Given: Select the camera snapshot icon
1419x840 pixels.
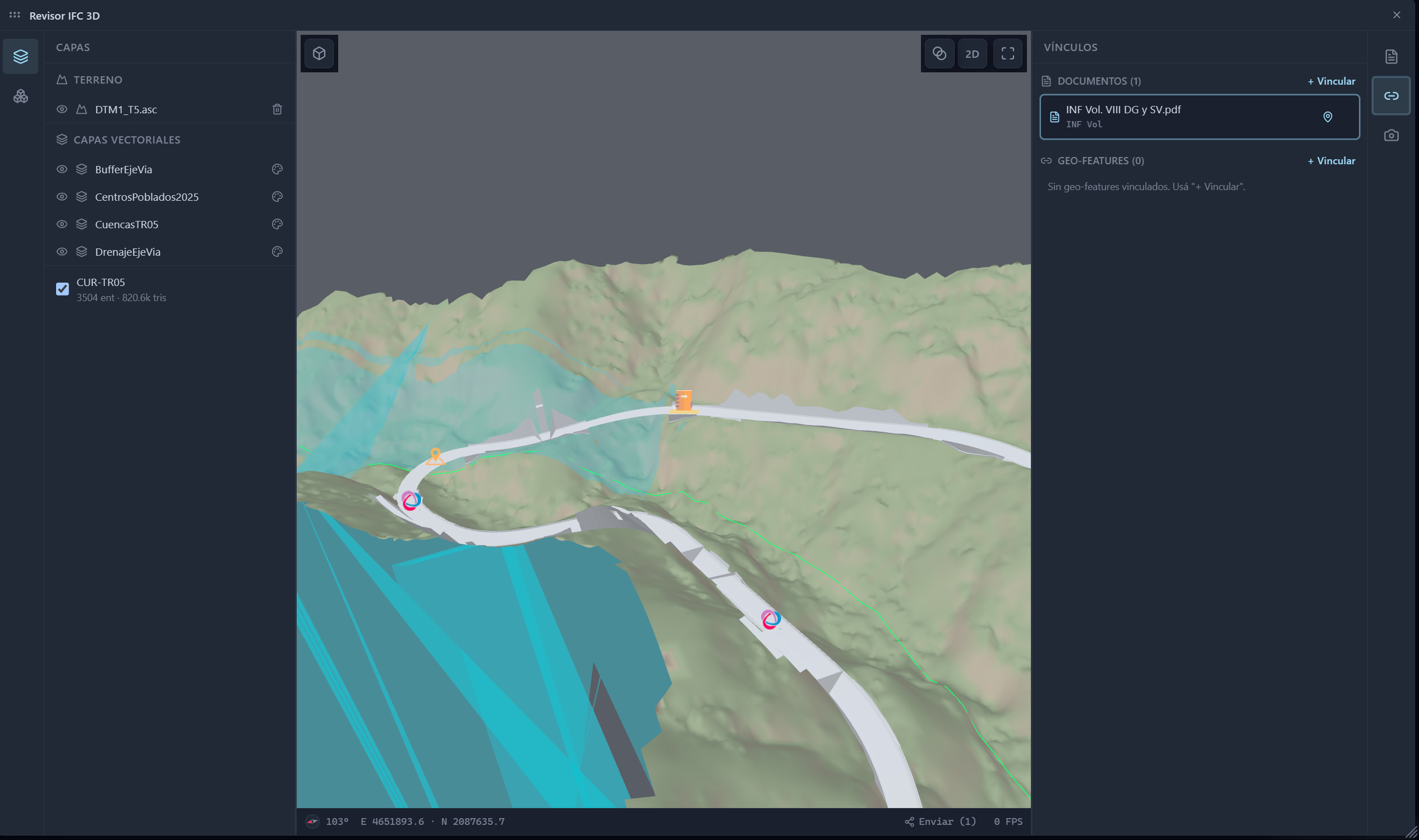Looking at the screenshot, I should click(x=1392, y=135).
